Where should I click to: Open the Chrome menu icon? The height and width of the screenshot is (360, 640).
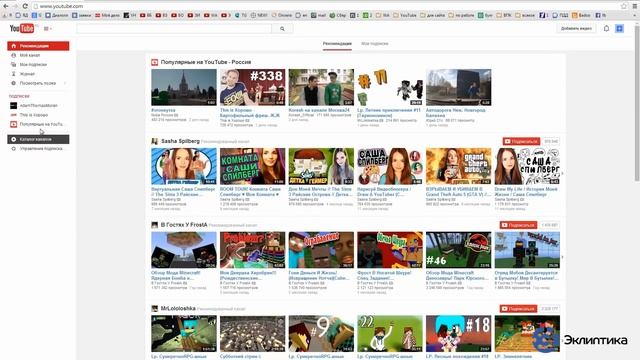635,6
